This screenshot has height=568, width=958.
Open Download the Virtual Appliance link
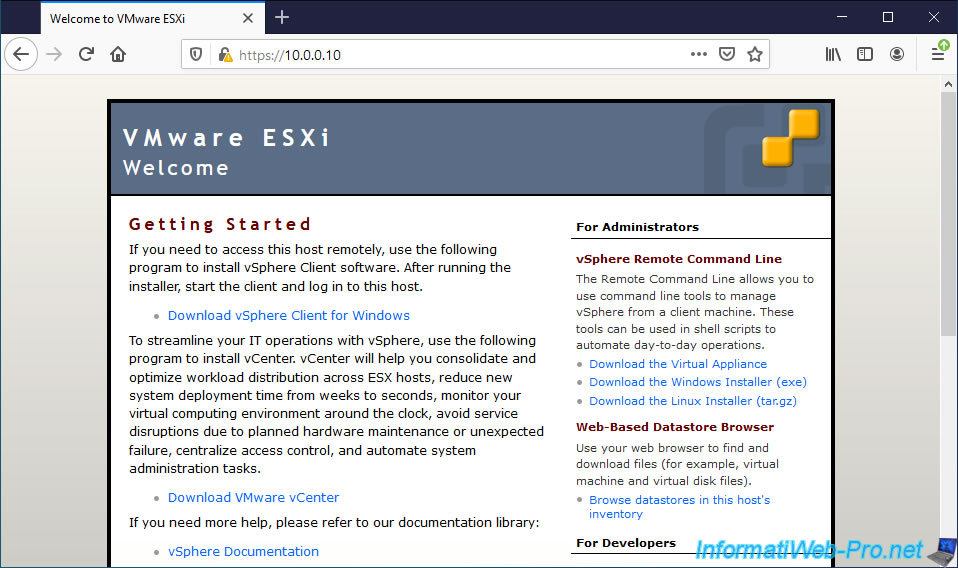[678, 364]
